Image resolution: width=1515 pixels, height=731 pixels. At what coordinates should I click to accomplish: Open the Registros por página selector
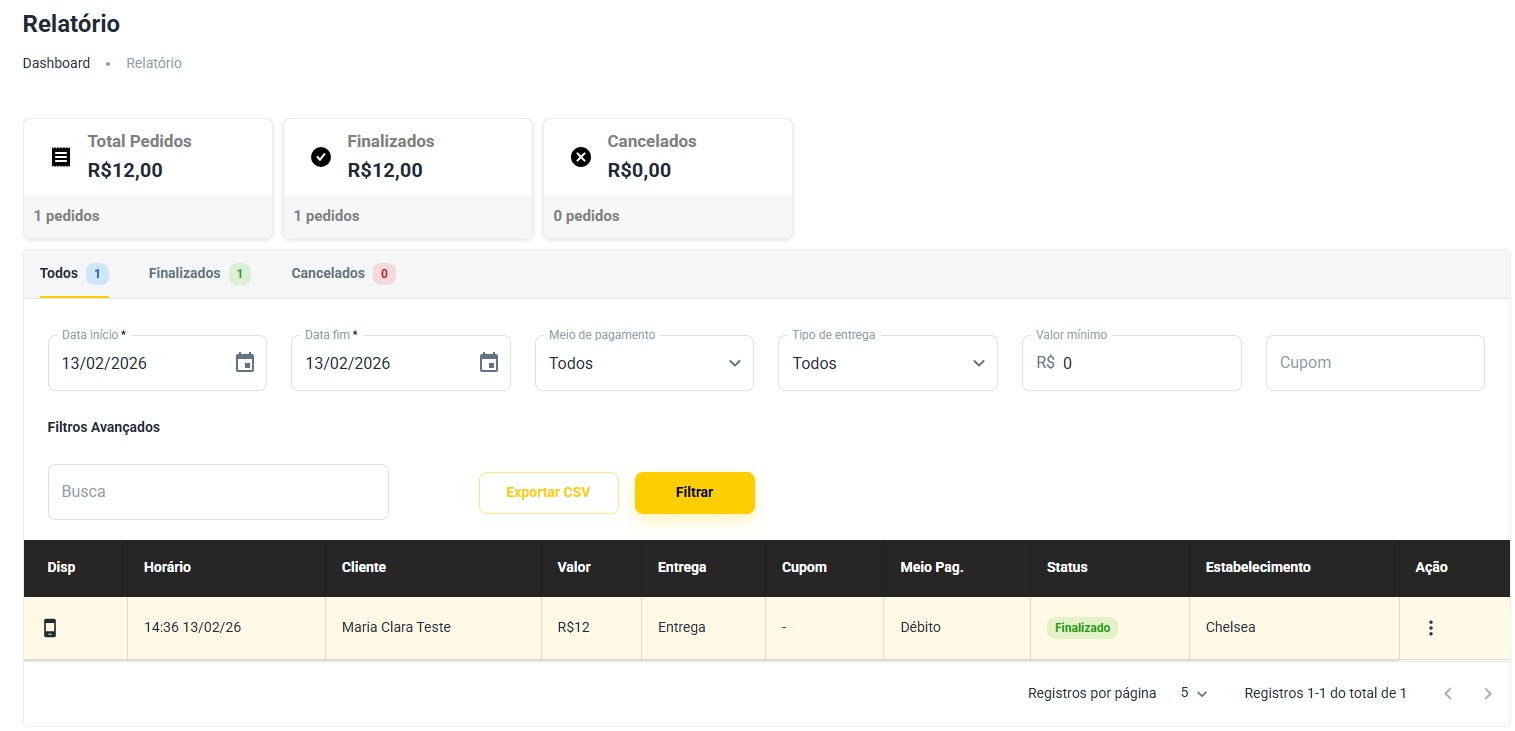(1194, 693)
